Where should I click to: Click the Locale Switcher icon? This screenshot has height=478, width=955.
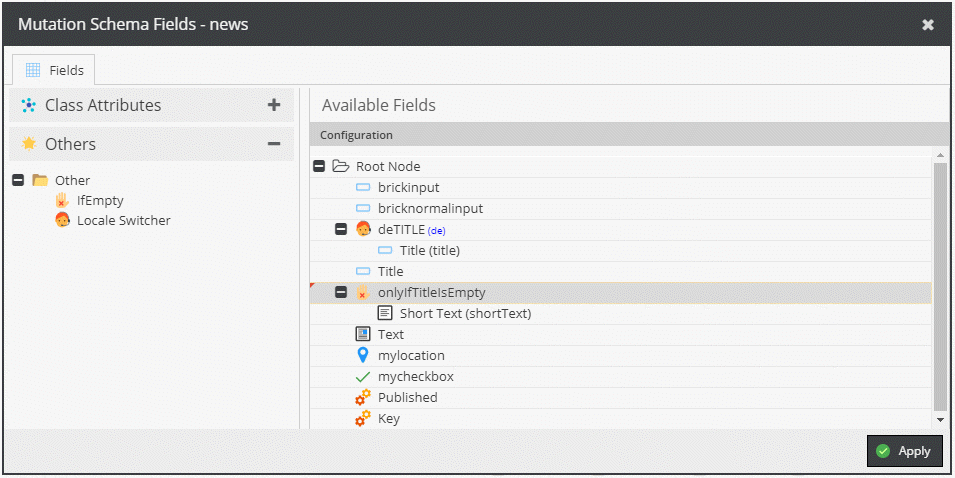(62, 220)
